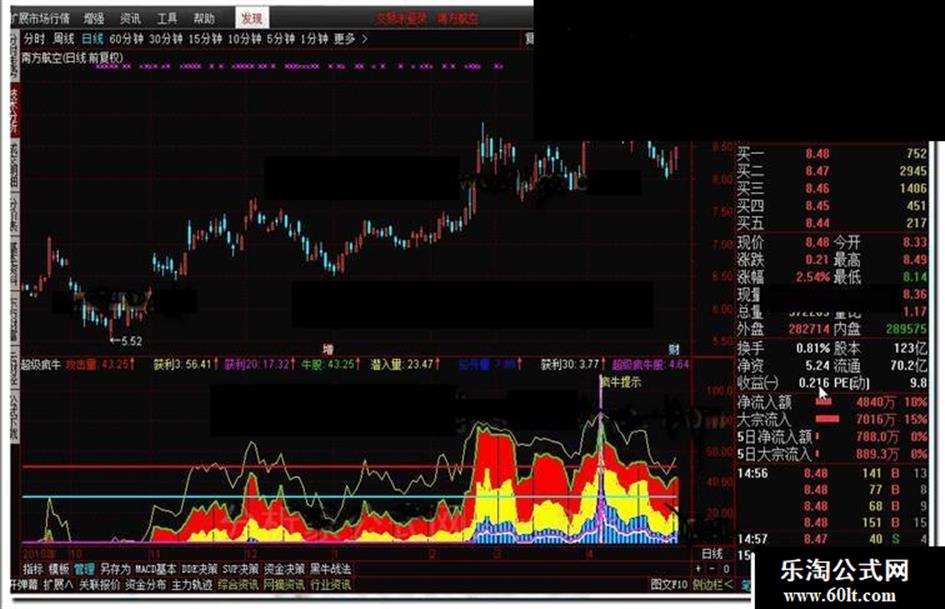945x609 pixels.
Task: Switch to 1分钟 period
Action: (x=314, y=39)
